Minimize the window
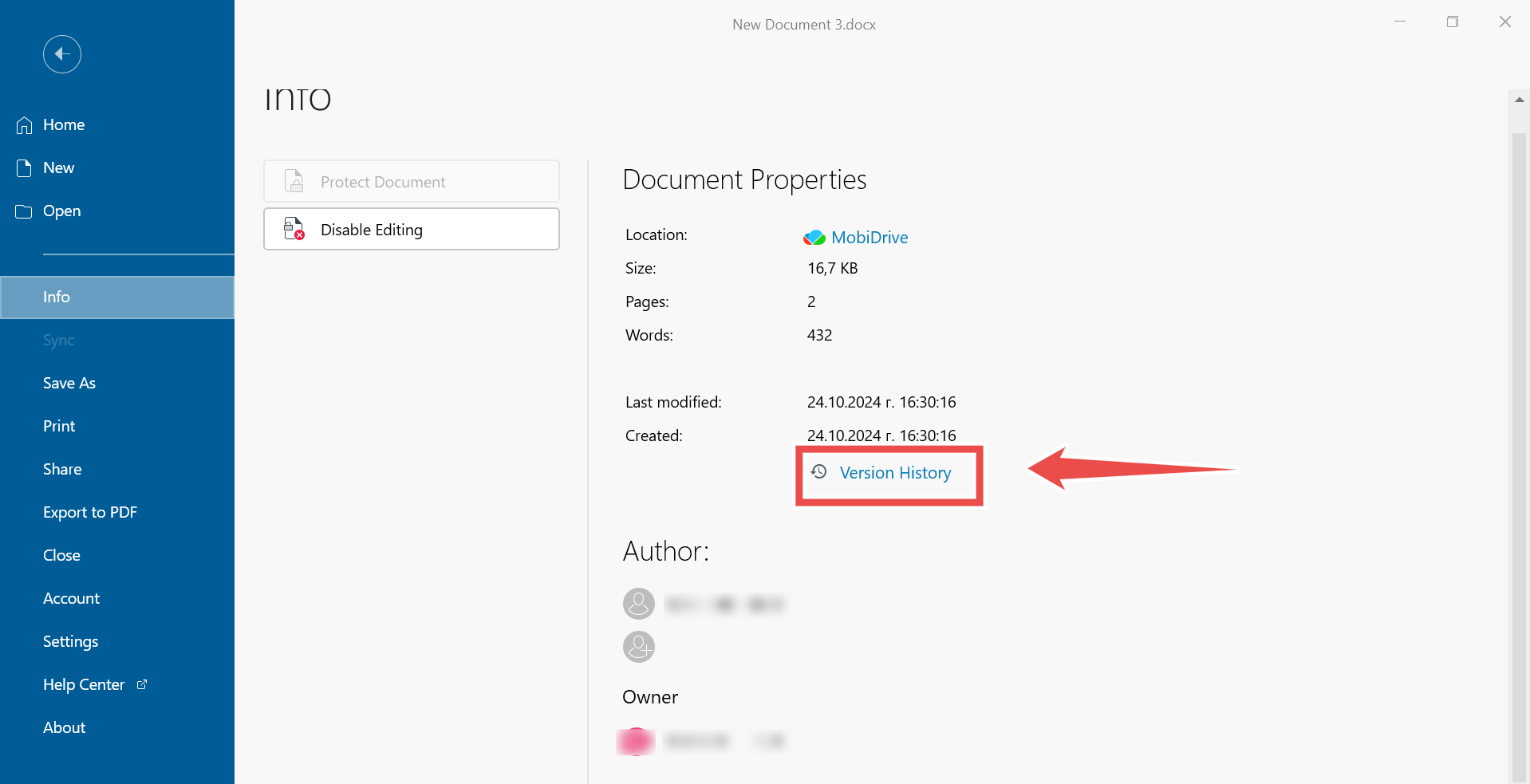 (1400, 22)
